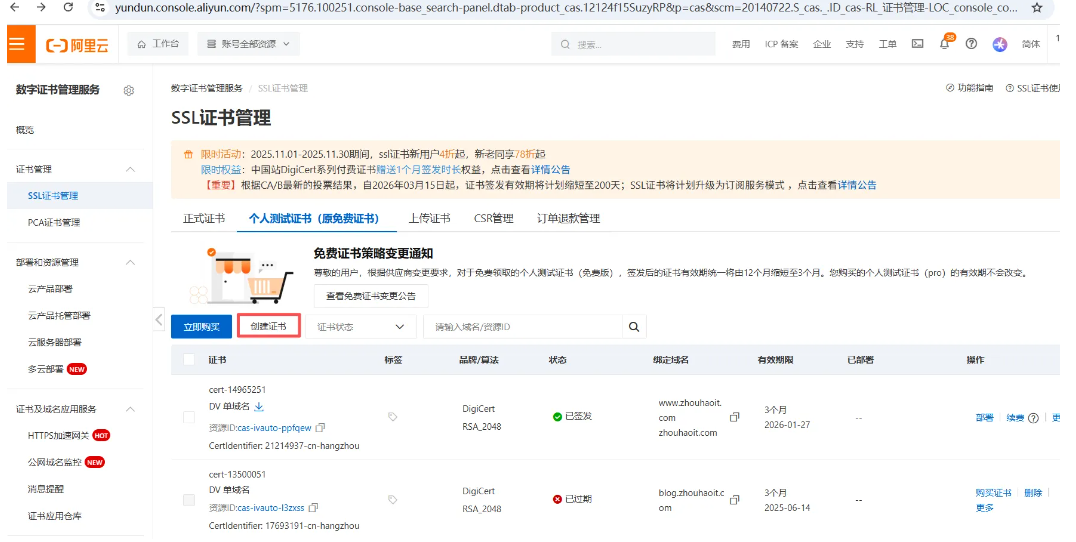The height and width of the screenshot is (542, 1076).
Task: Click the help question mark icon
Action: tap(971, 44)
